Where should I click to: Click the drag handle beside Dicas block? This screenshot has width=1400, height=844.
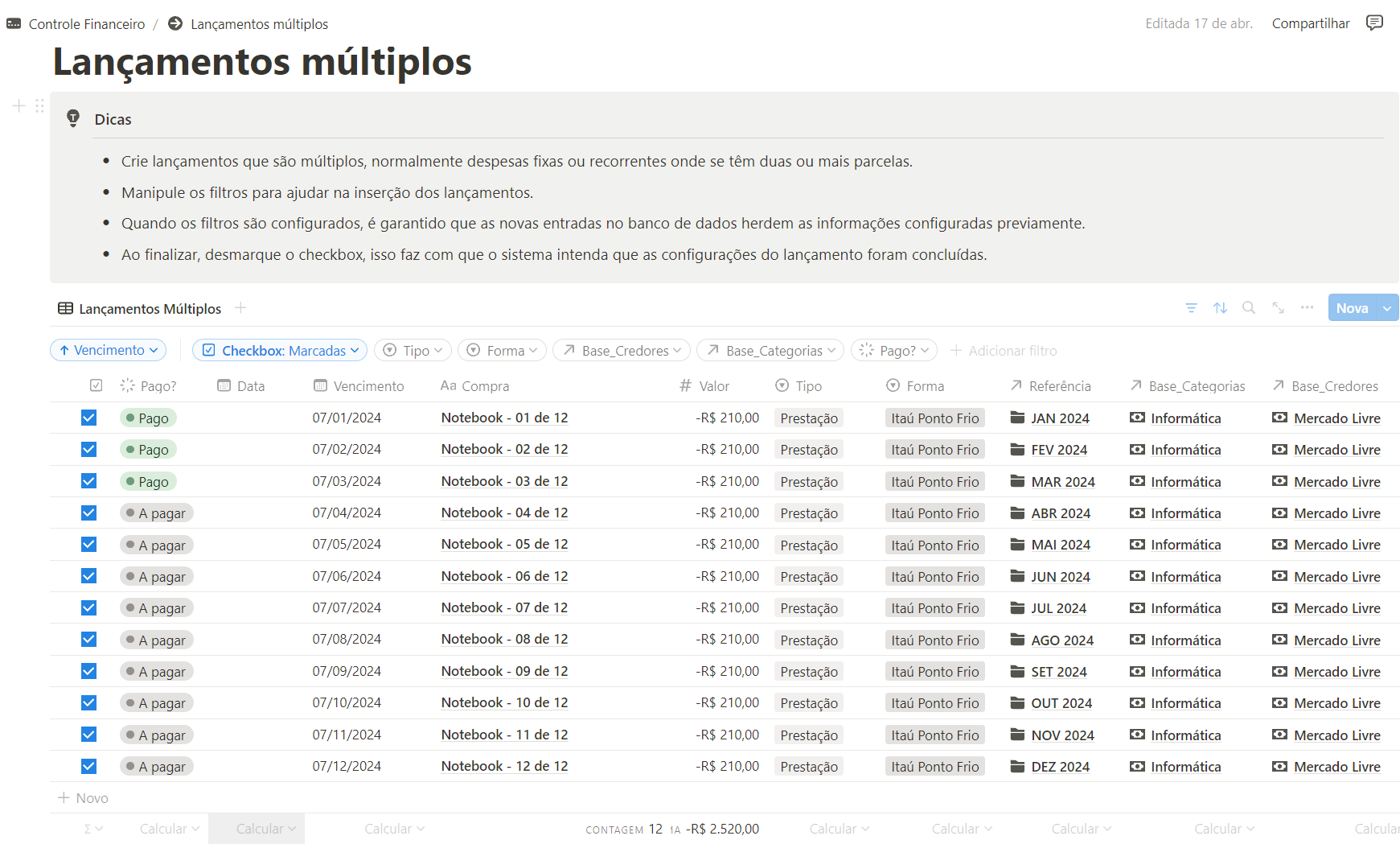pos(39,106)
